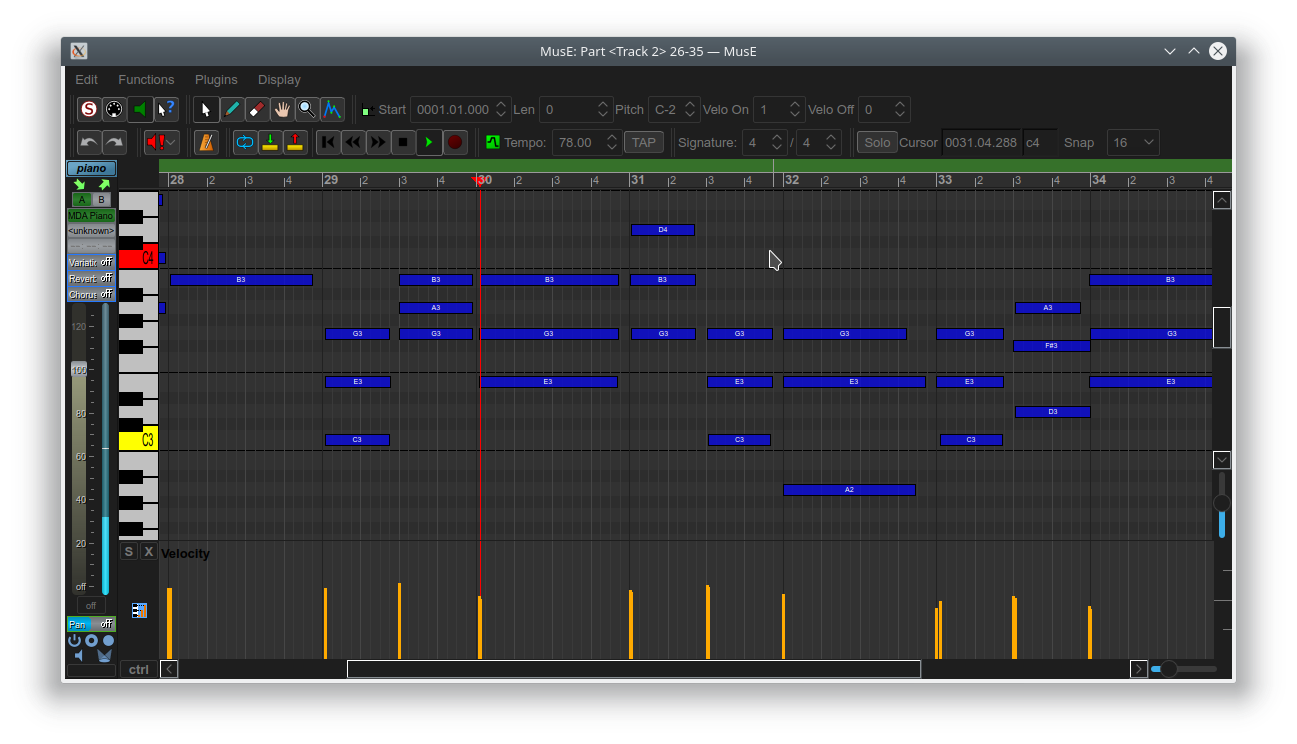Toggle the Solo button
This screenshot has height=744, width=1297.
point(877,142)
